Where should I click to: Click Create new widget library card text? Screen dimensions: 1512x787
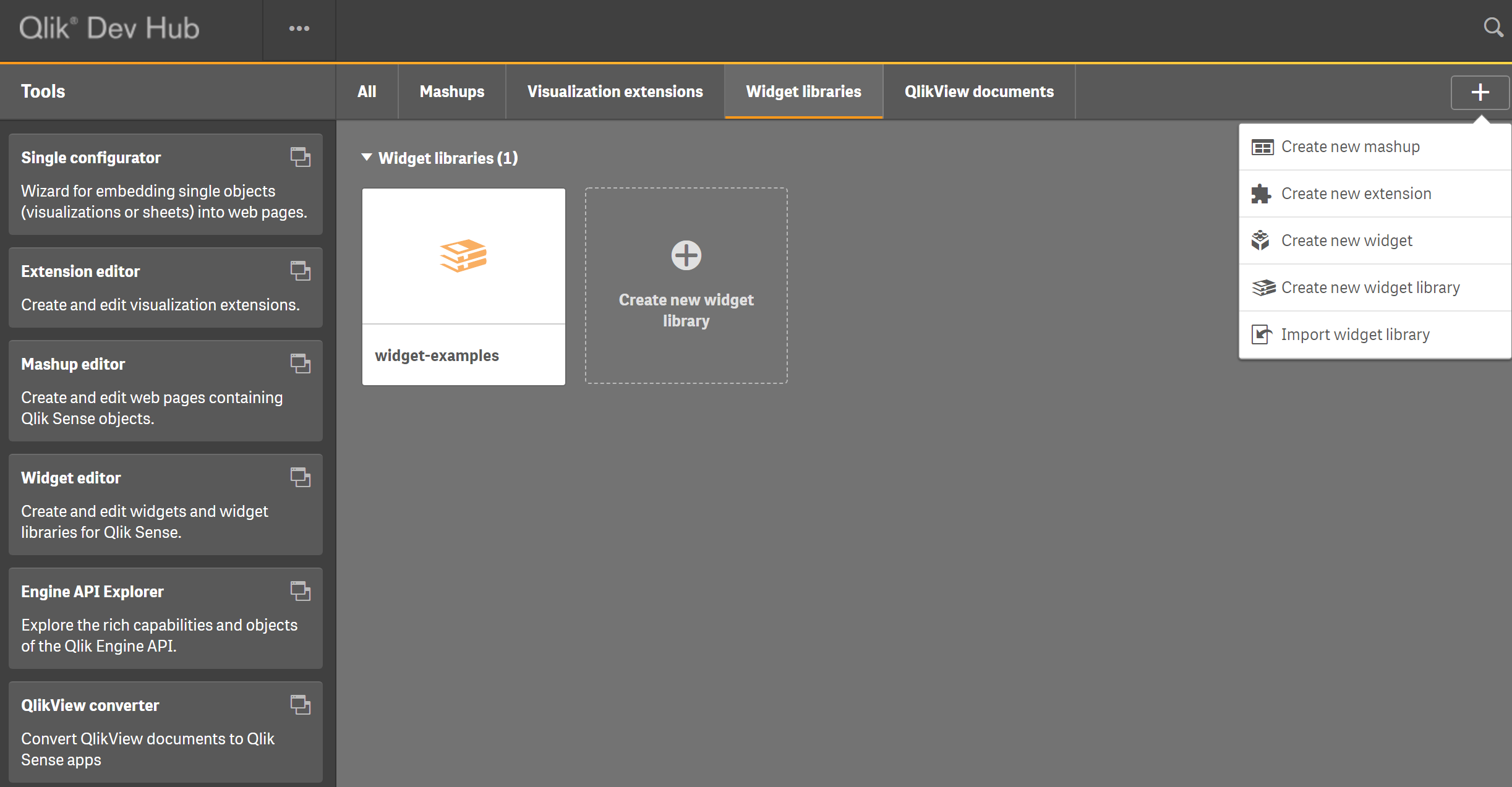pos(686,310)
